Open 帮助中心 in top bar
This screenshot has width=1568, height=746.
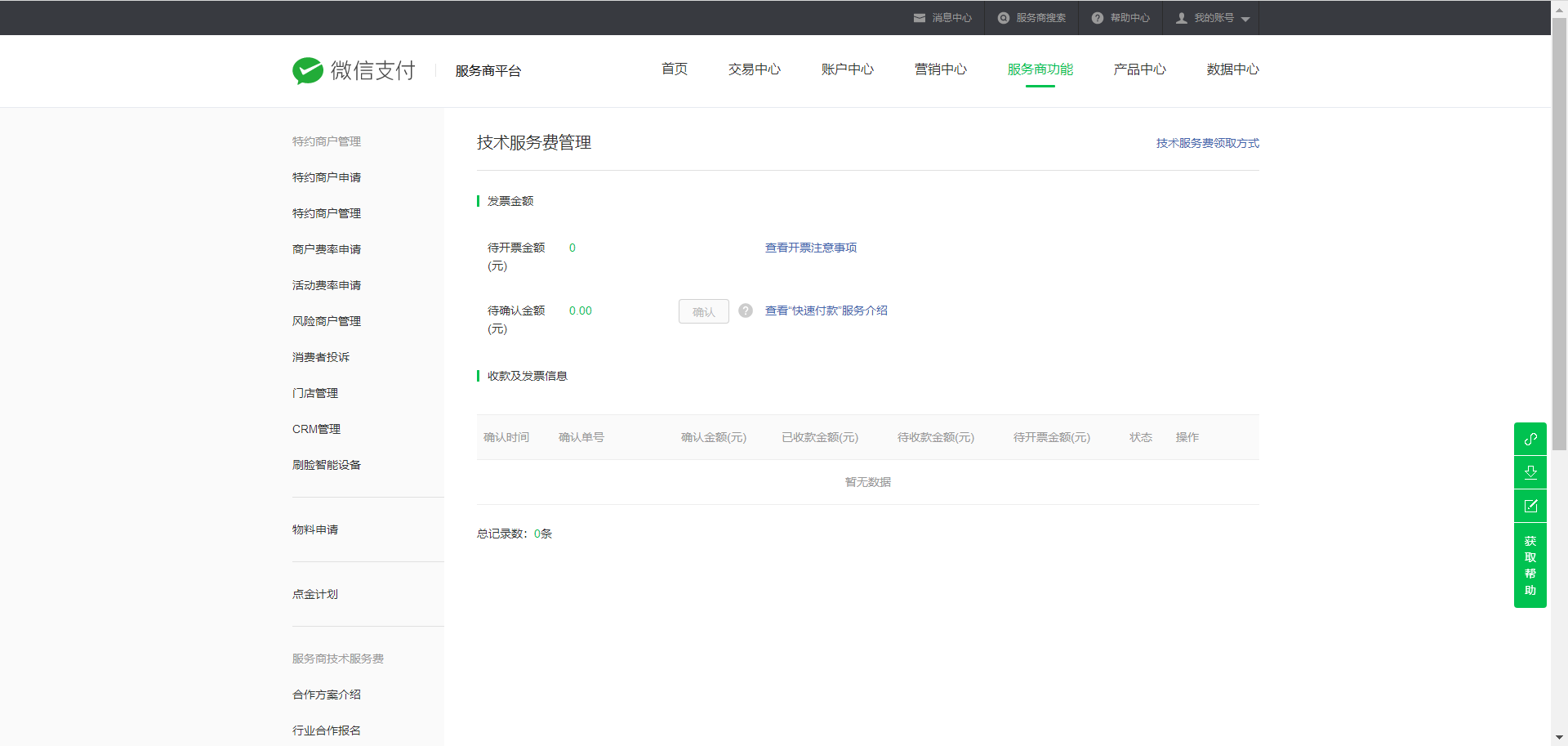pyautogui.click(x=1130, y=18)
